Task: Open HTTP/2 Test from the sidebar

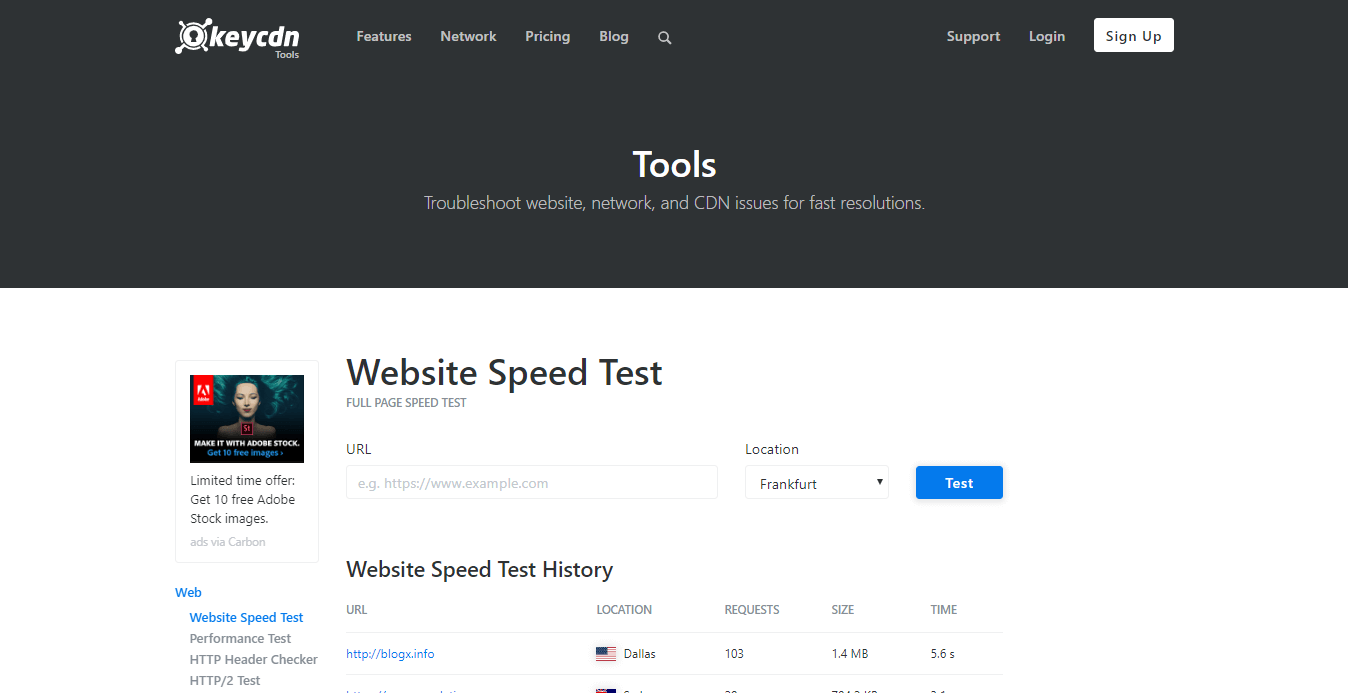Action: point(225,680)
